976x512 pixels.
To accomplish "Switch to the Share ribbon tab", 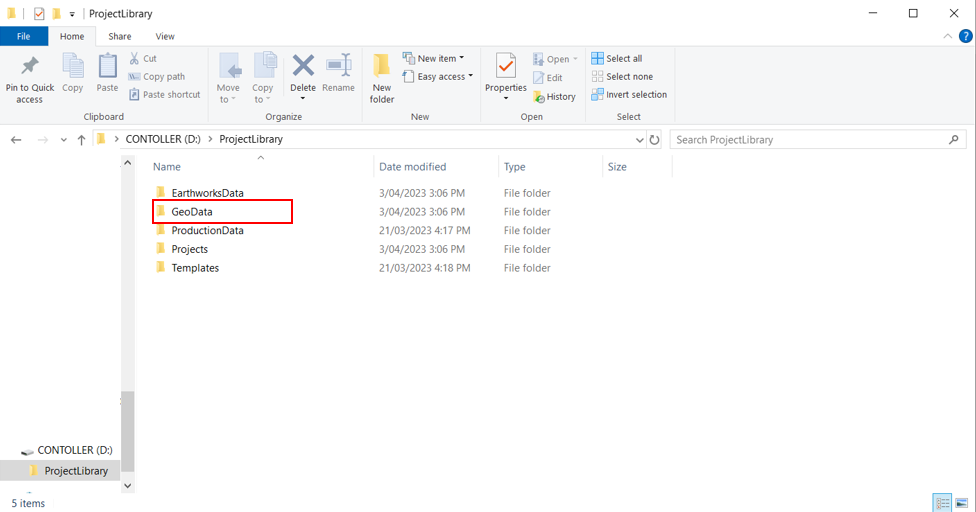I will [120, 36].
